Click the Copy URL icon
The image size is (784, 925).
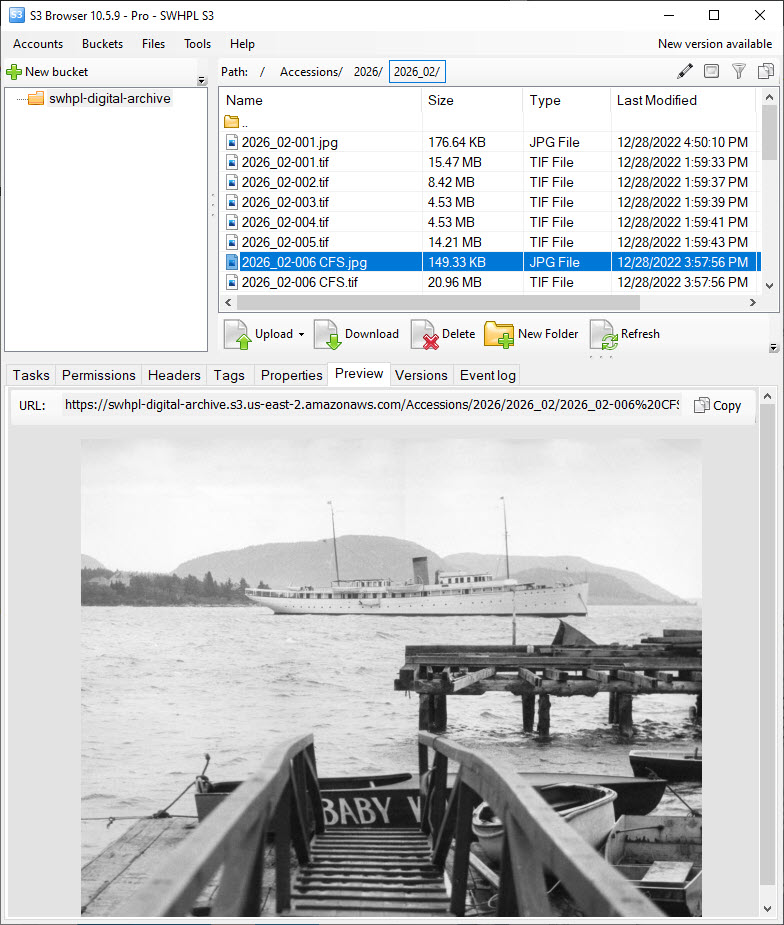tap(701, 405)
